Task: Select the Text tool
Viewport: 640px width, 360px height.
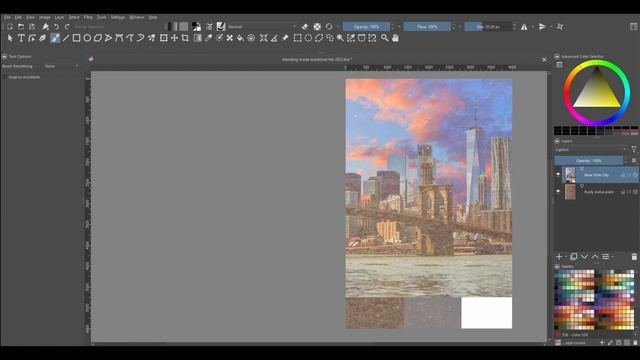Action: click(21, 38)
